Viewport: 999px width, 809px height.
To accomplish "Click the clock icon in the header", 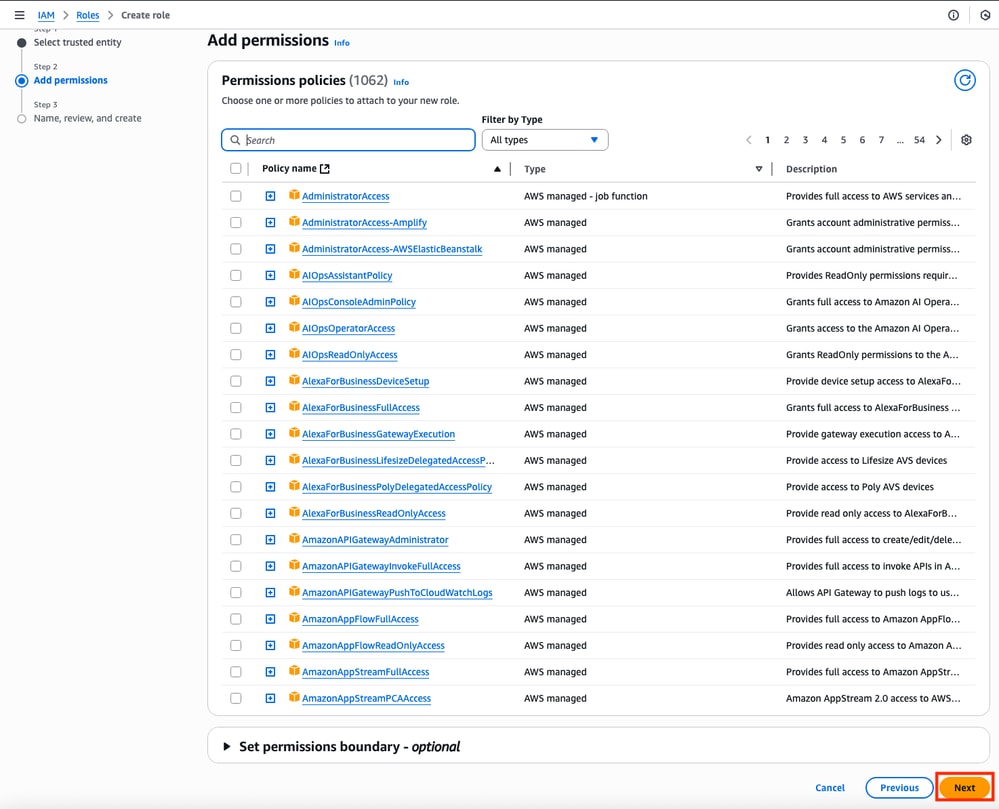I will tap(985, 15).
